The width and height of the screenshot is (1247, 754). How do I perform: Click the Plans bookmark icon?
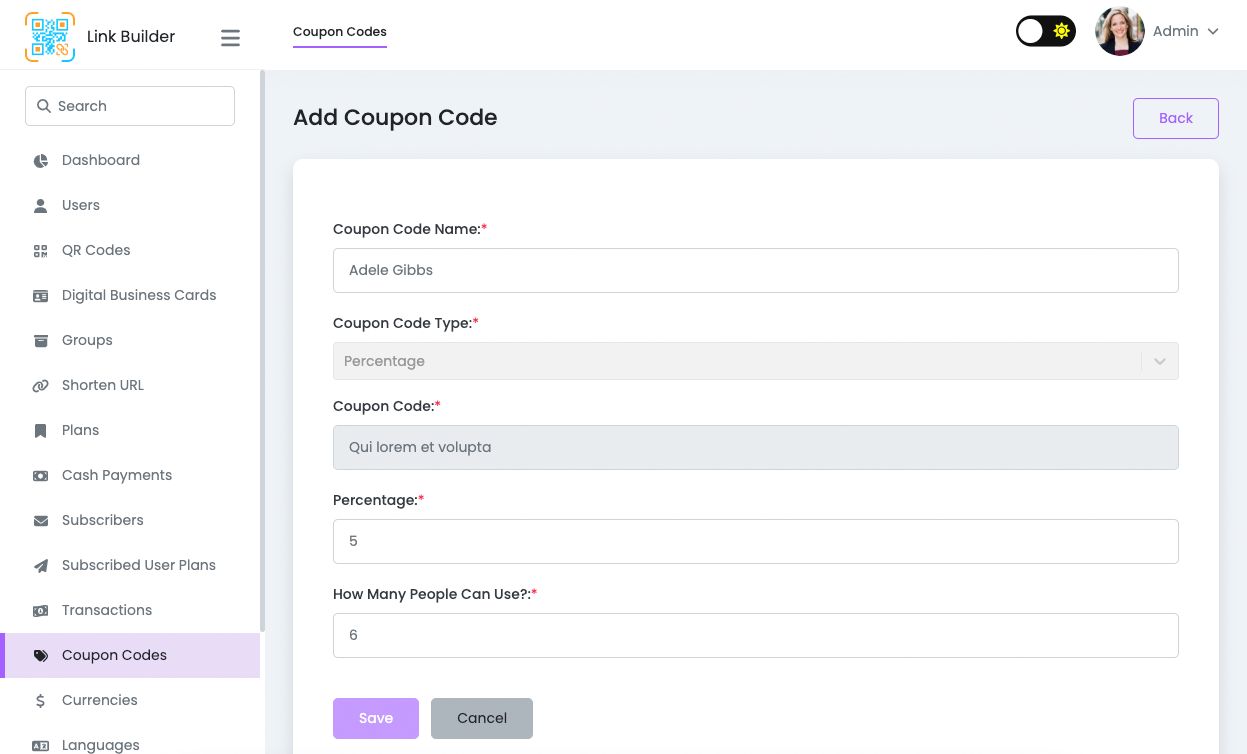click(x=41, y=431)
